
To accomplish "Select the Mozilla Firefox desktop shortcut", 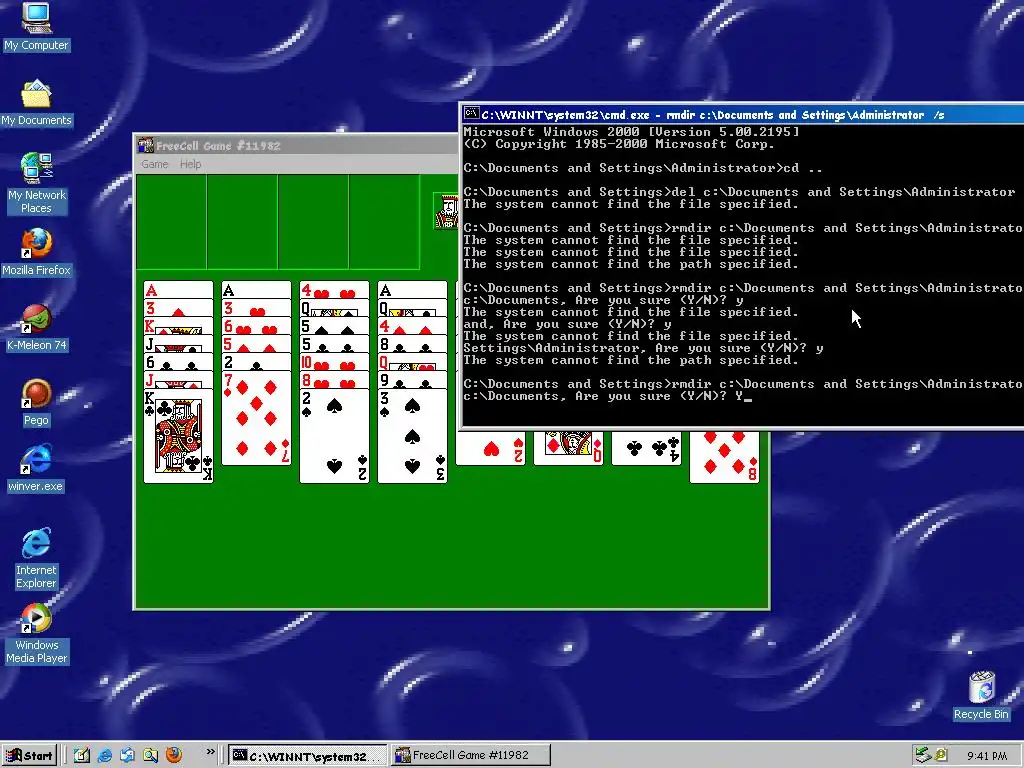I will [x=36, y=253].
